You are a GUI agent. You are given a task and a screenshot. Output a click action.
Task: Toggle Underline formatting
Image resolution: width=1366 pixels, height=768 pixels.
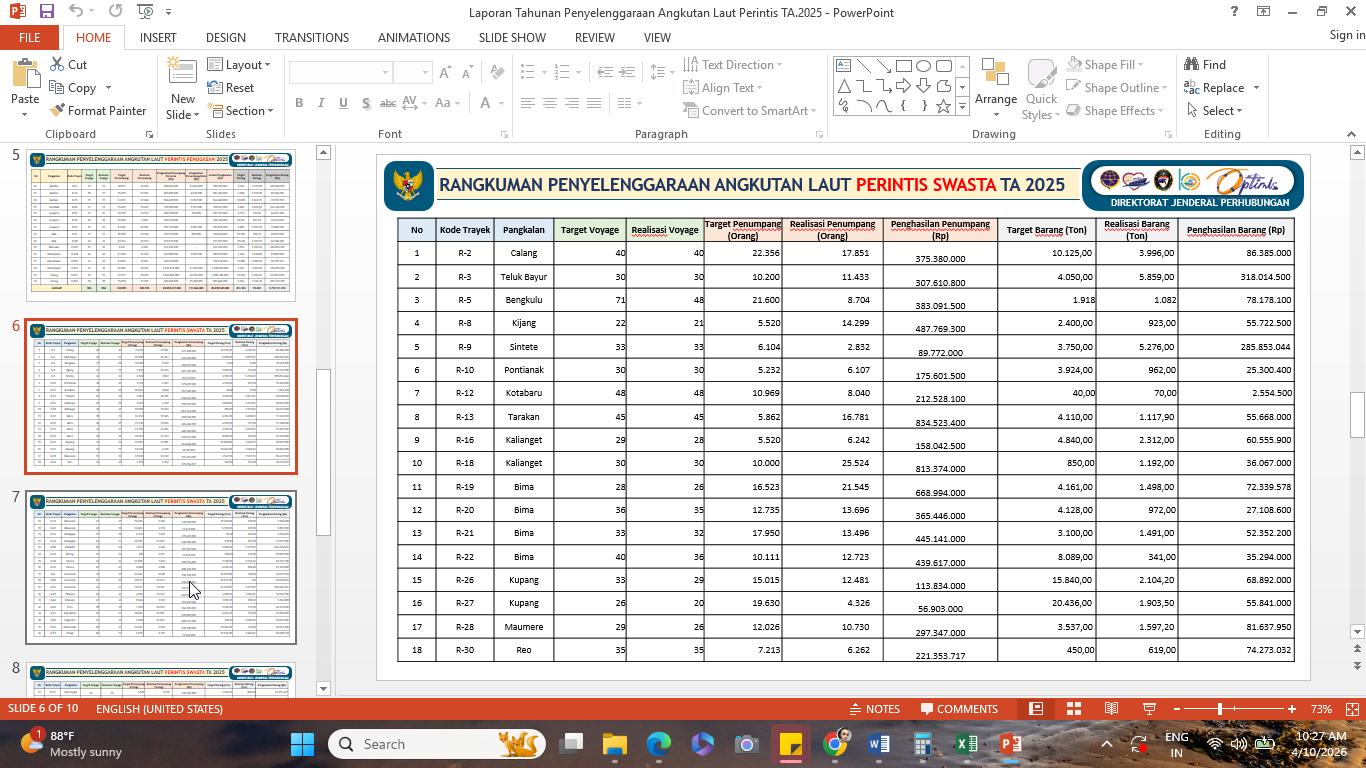[343, 103]
